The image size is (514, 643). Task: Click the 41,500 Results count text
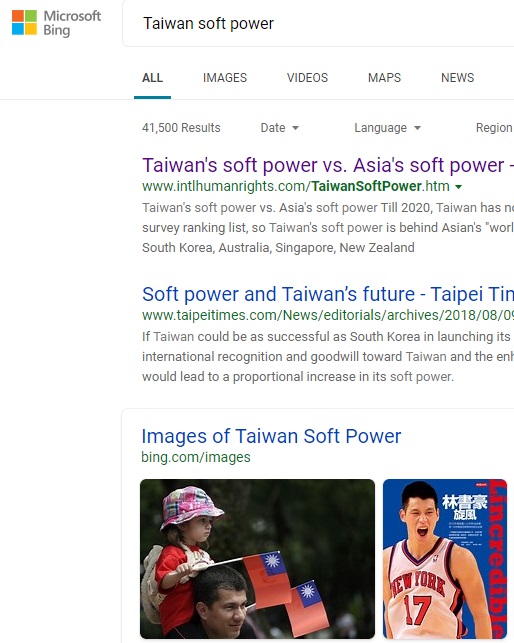[181, 128]
